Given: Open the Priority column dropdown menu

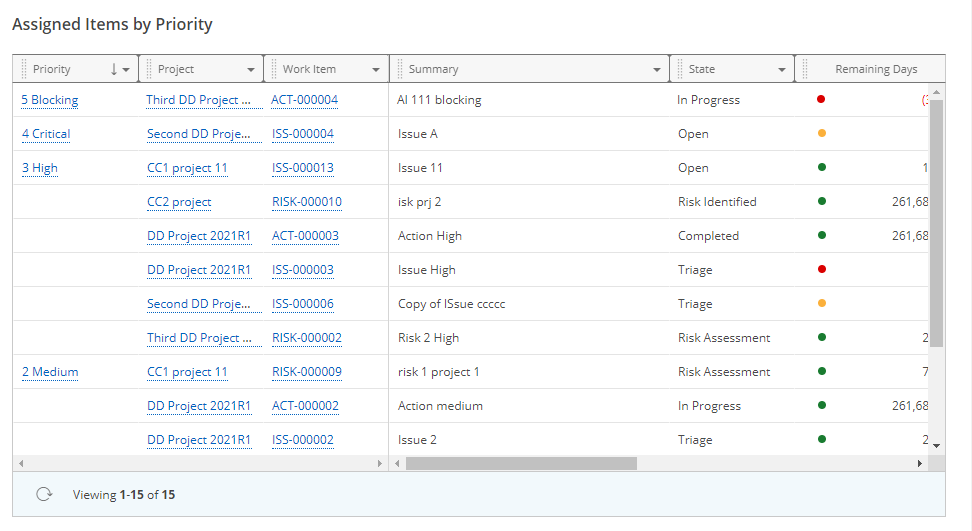Looking at the screenshot, I should pos(126,70).
